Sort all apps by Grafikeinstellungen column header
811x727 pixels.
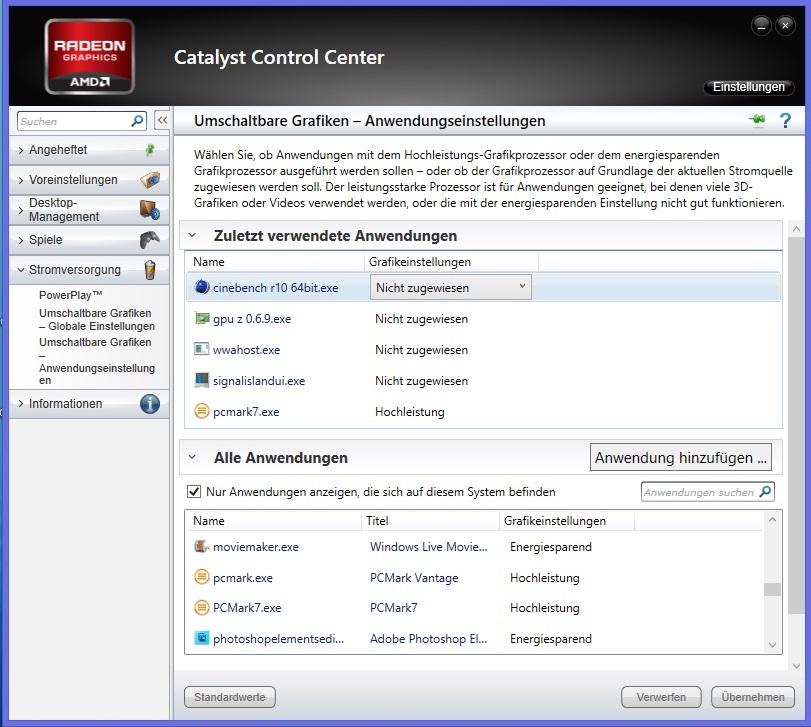click(x=566, y=521)
